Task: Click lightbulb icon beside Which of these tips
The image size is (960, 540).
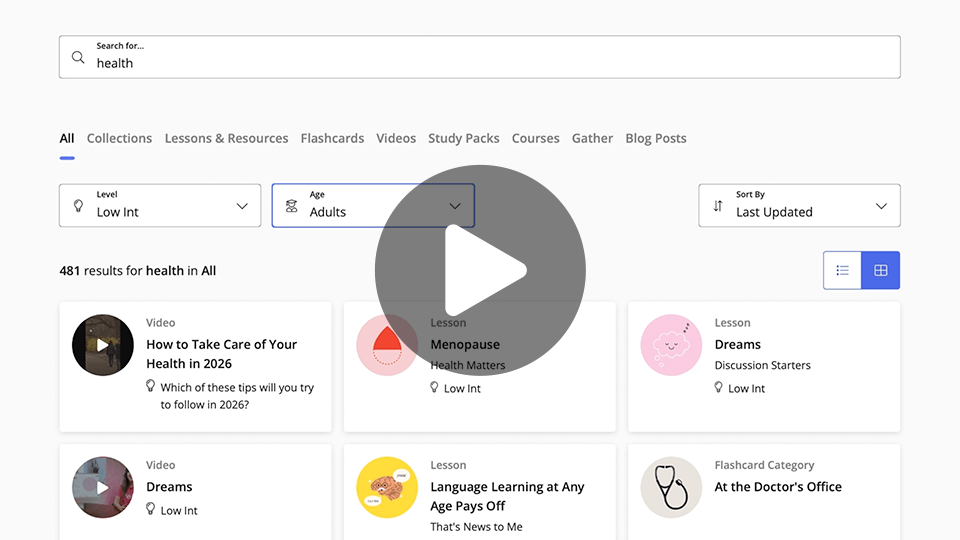Action: click(151, 386)
